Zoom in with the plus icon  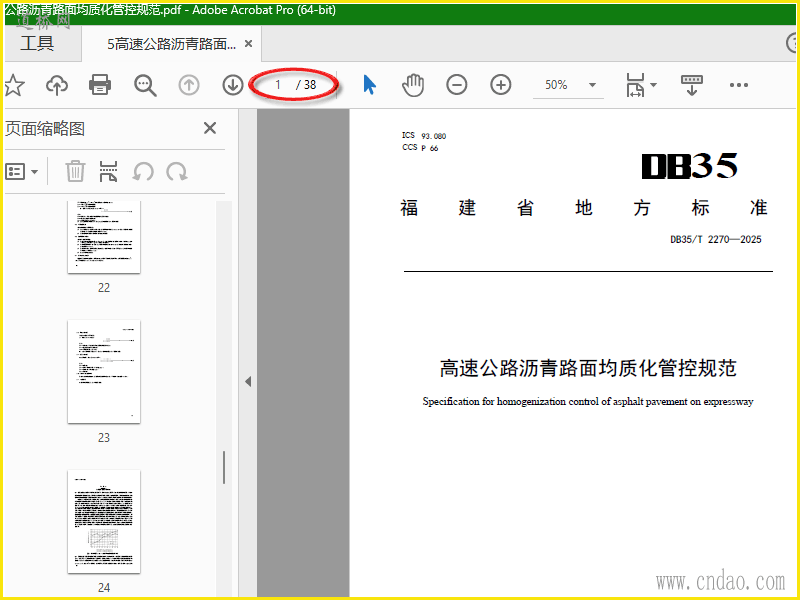point(501,85)
